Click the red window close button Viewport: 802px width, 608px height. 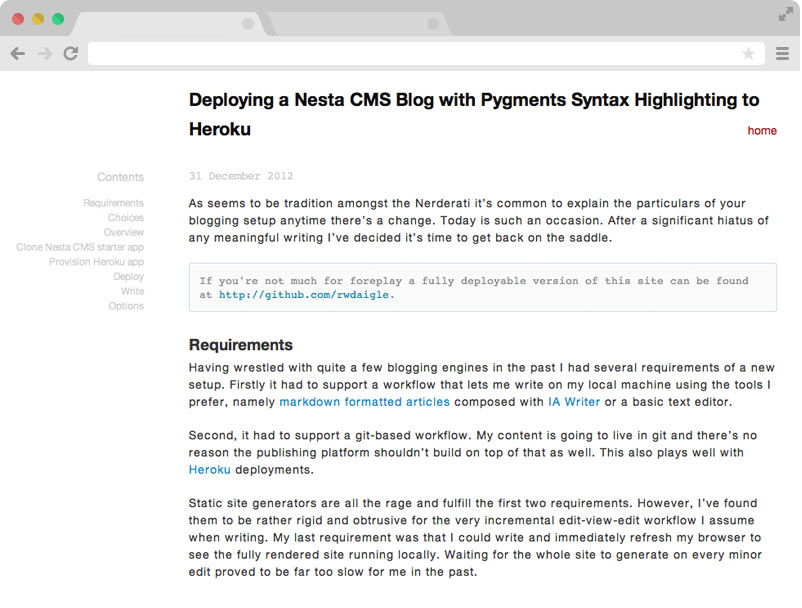[18, 19]
